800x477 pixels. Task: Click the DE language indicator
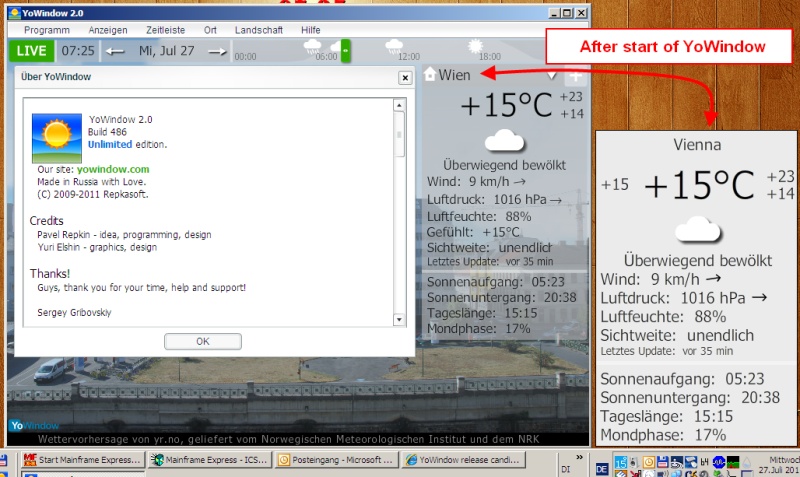(x=602, y=469)
